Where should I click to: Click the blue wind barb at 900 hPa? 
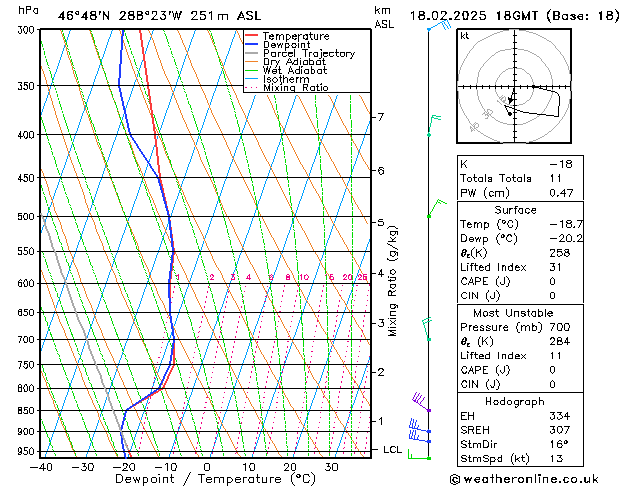pyautogui.click(x=420, y=427)
